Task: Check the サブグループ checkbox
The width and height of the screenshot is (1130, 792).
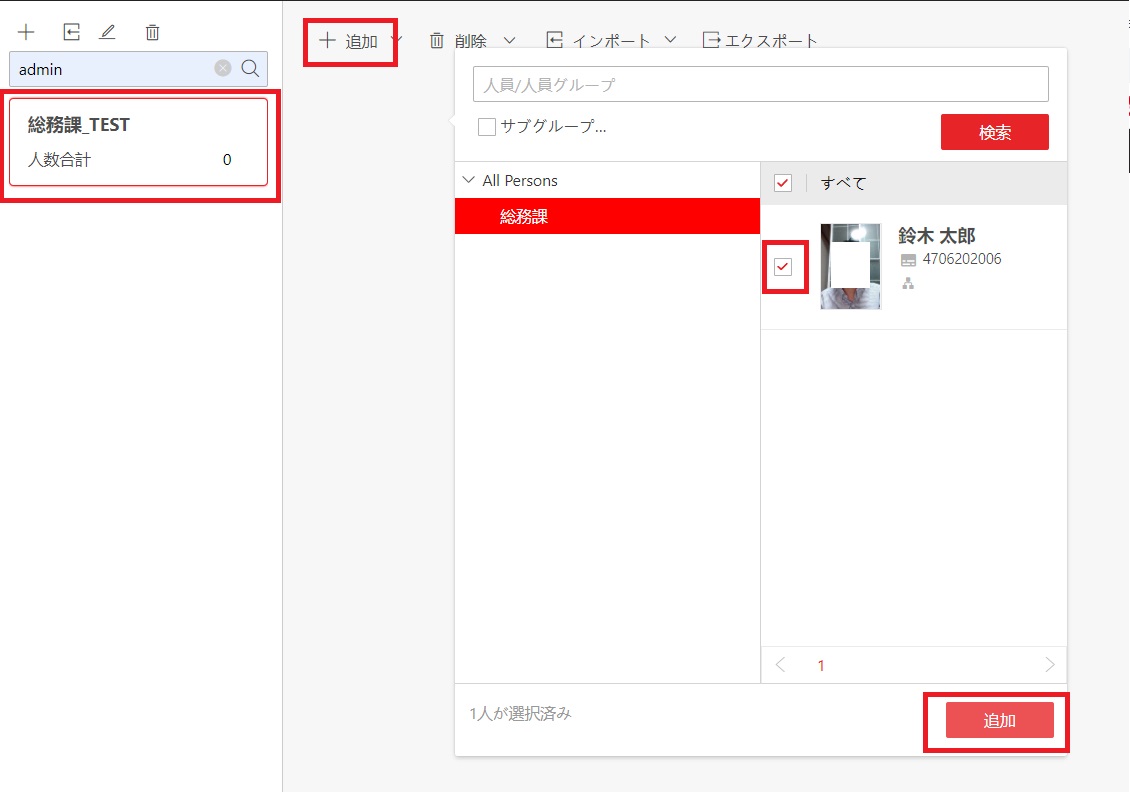Action: (x=486, y=126)
